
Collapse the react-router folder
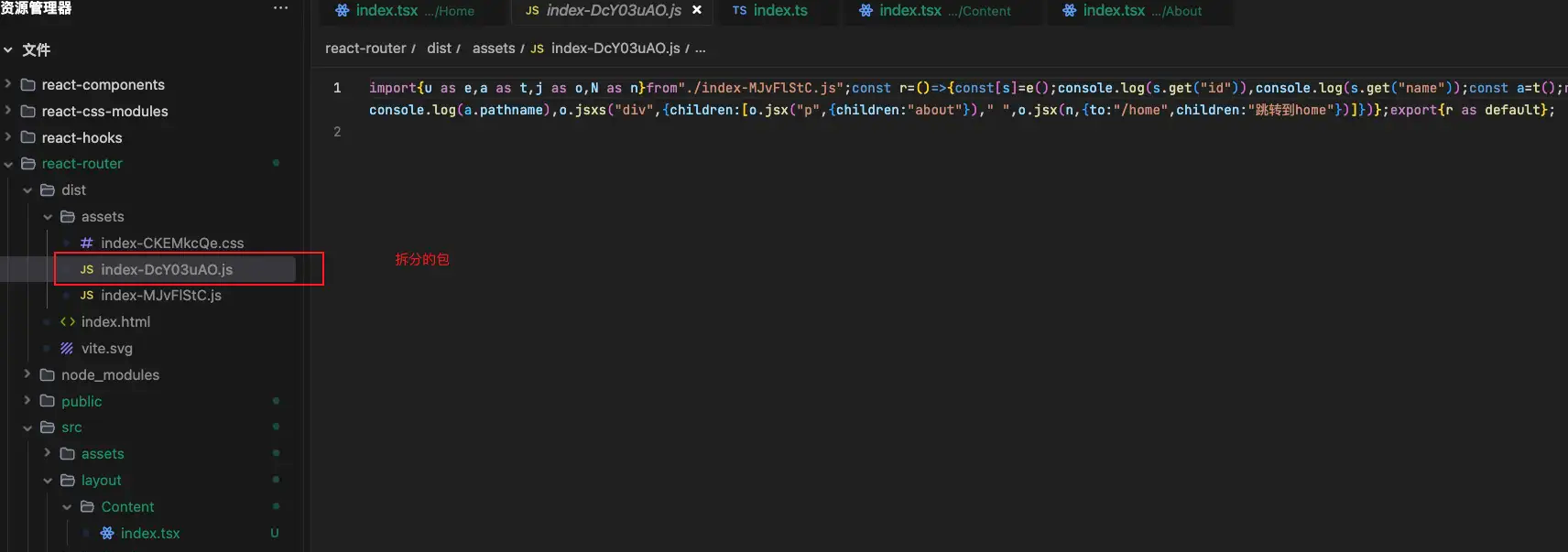pos(8,164)
